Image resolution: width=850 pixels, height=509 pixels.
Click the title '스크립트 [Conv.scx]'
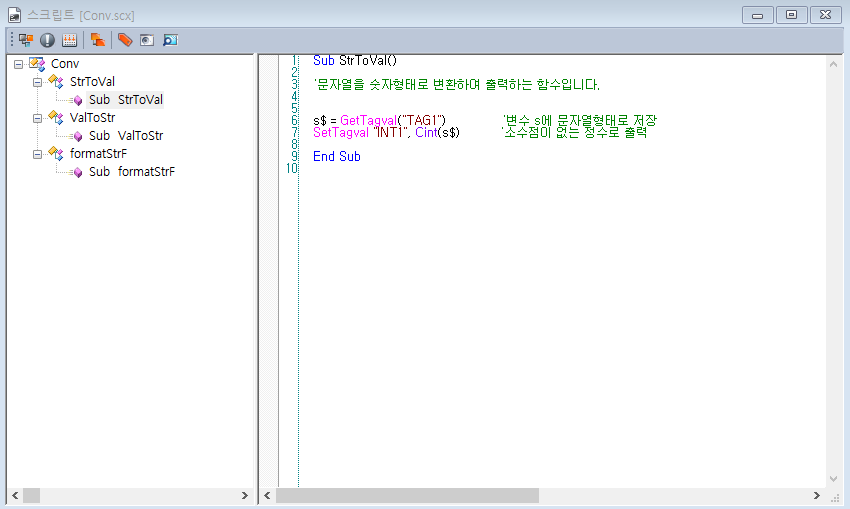tap(81, 15)
